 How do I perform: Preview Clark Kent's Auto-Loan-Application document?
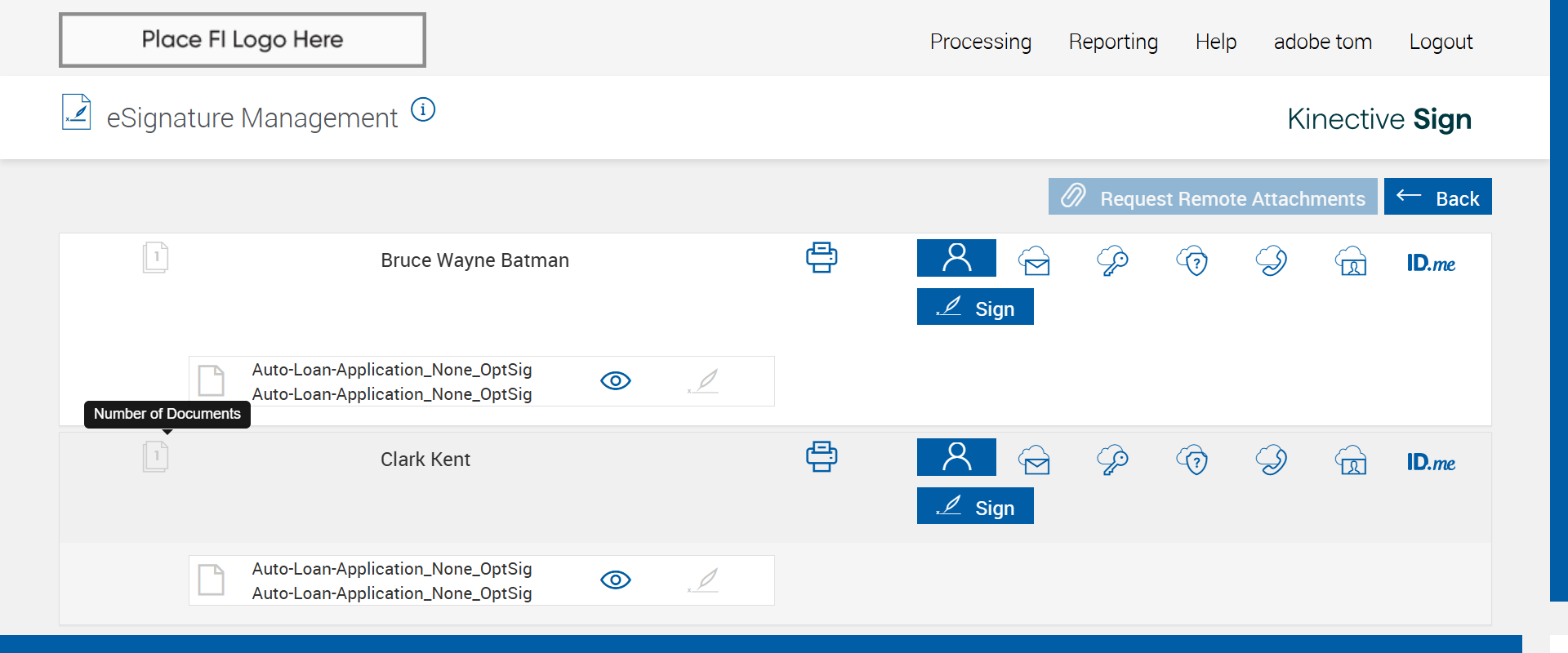616,580
